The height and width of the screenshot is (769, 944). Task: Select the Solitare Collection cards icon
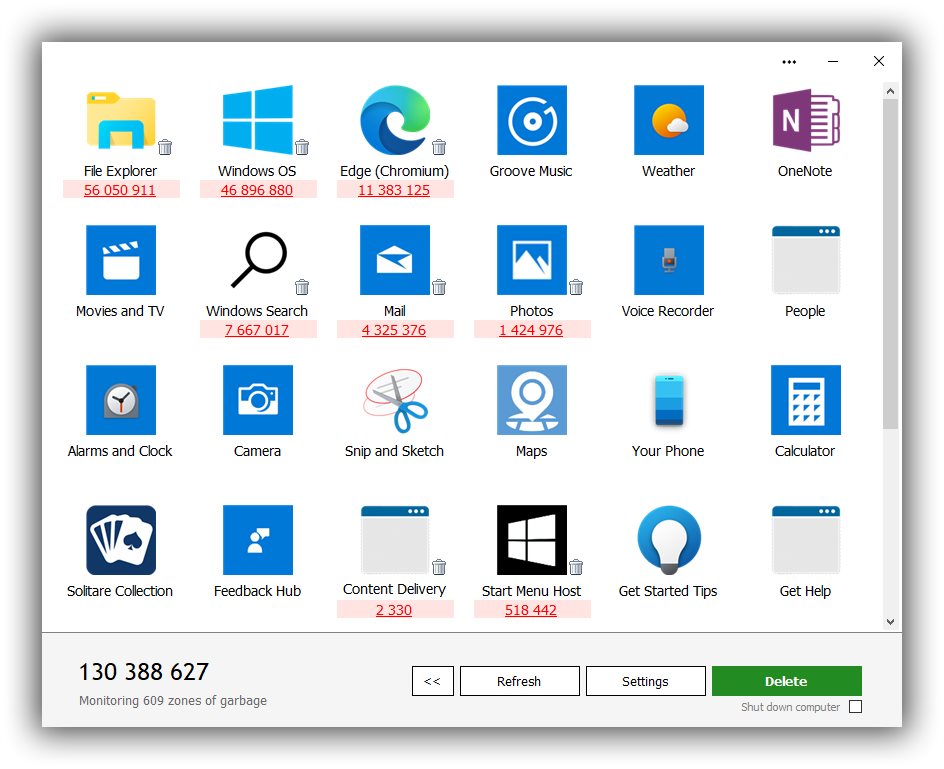point(121,540)
